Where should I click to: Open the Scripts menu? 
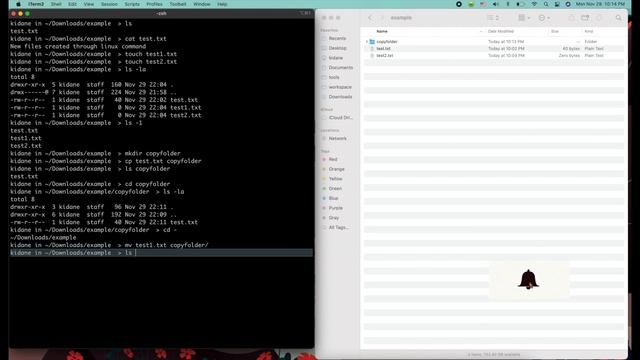point(132,4)
